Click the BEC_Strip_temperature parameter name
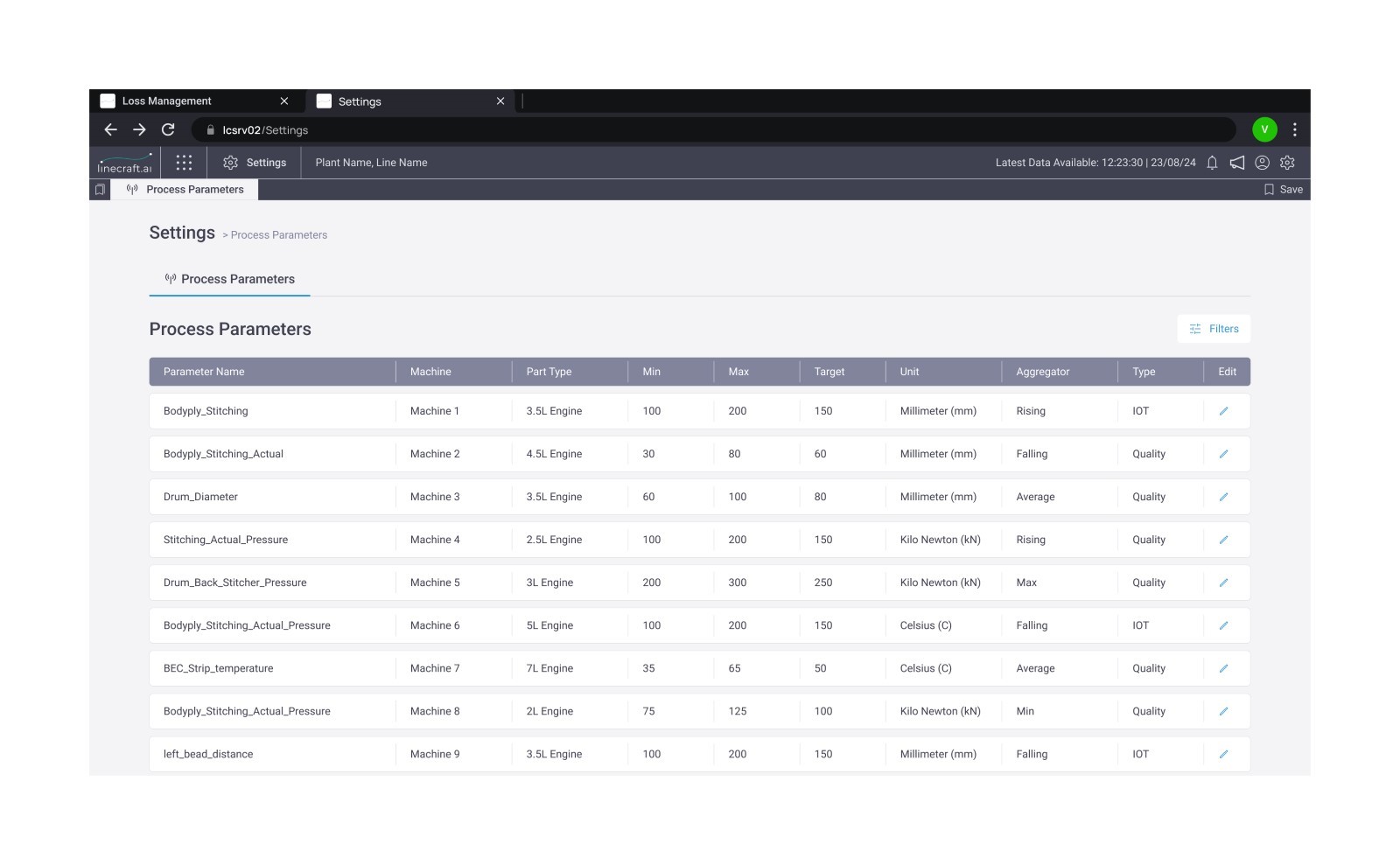 coord(218,668)
